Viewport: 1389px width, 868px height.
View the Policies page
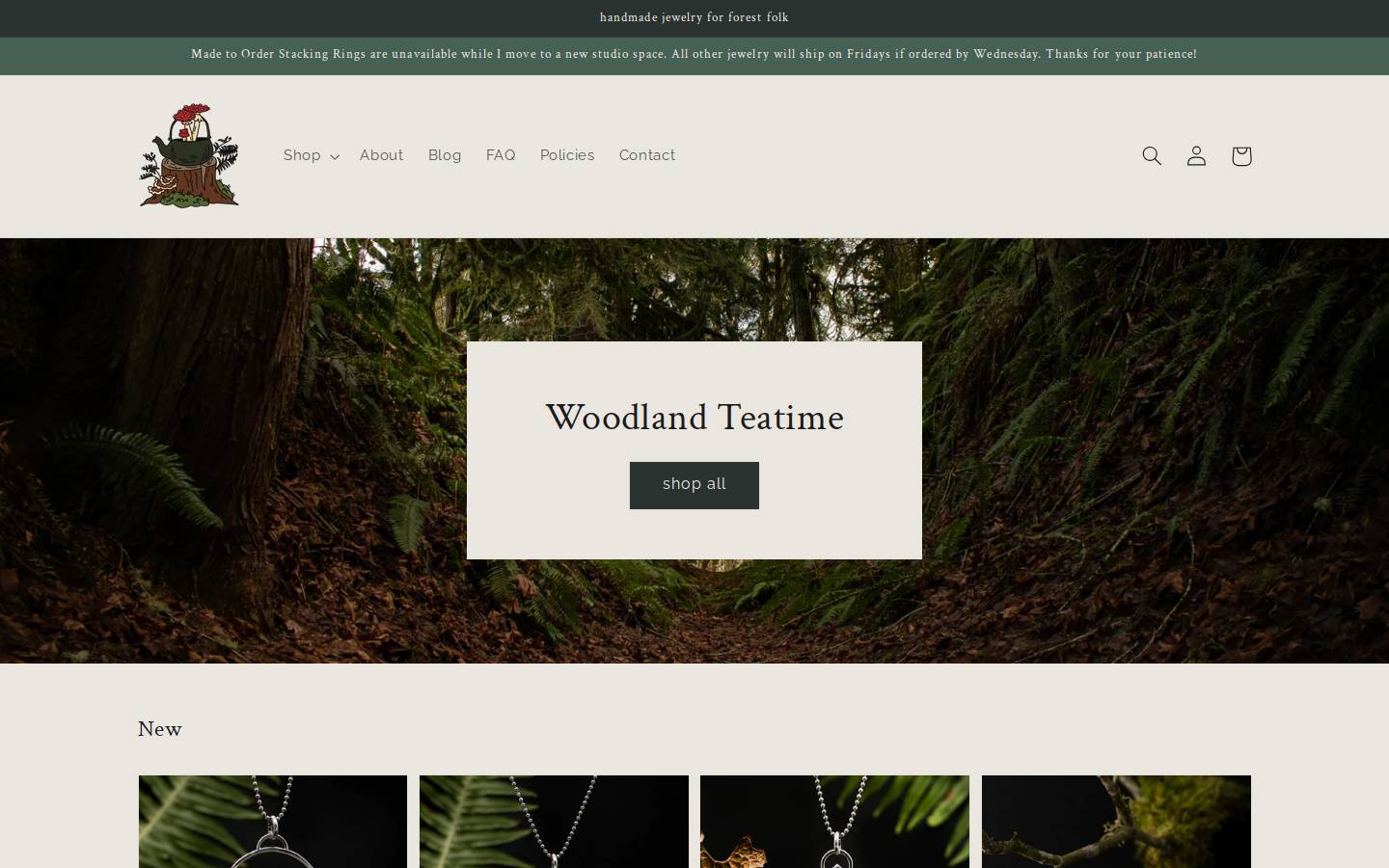[x=567, y=155]
